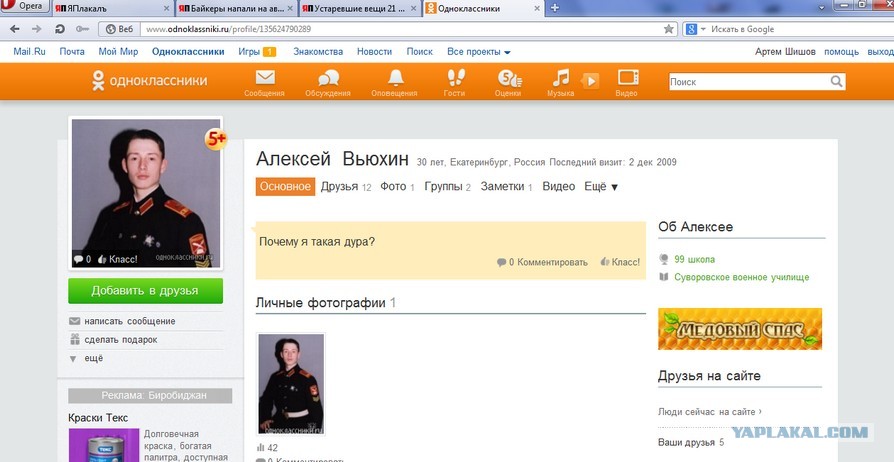The image size is (894, 462).
Task: Open the Гости footprints icon
Action: (x=455, y=78)
